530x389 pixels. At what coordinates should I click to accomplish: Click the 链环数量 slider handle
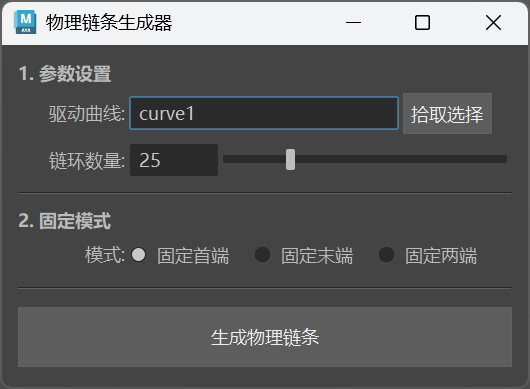click(290, 160)
